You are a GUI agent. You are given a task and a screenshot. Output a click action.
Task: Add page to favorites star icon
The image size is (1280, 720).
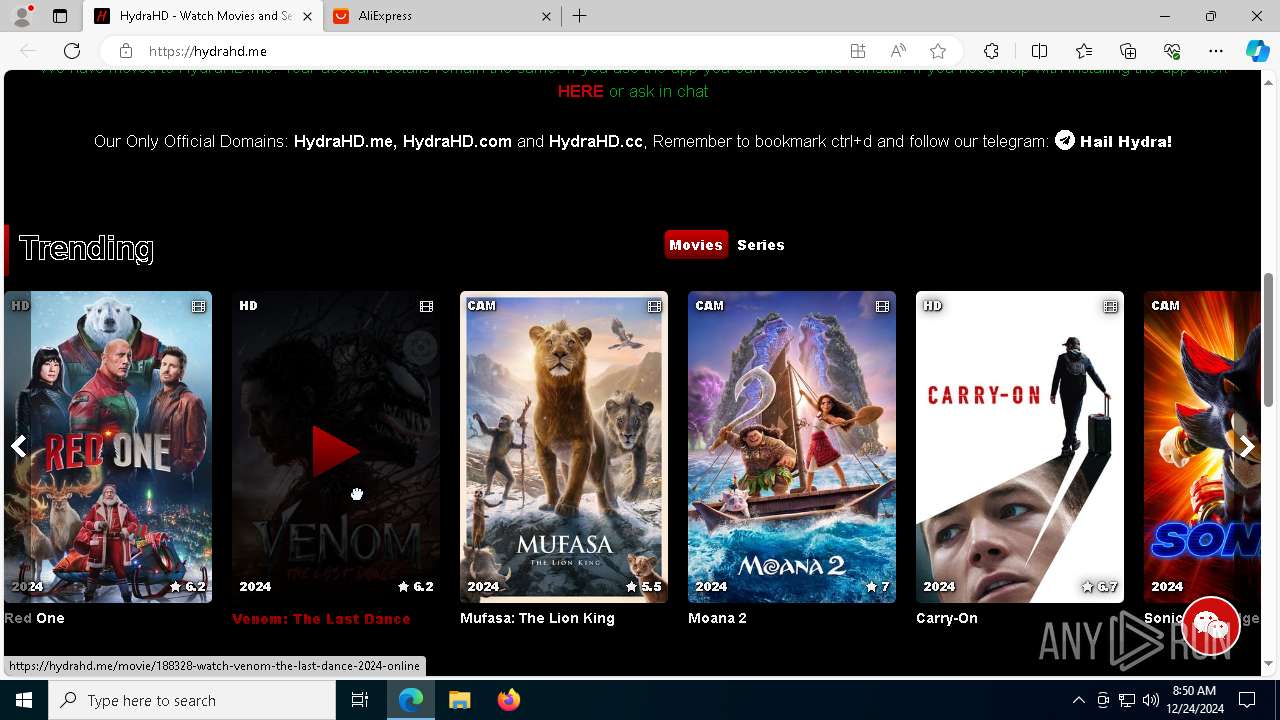(938, 51)
